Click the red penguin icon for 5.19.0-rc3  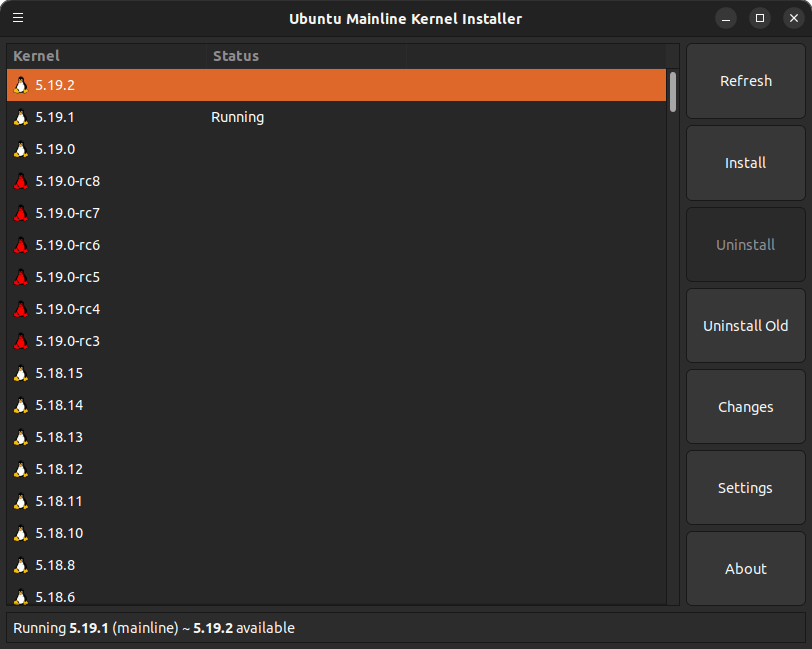(21, 341)
